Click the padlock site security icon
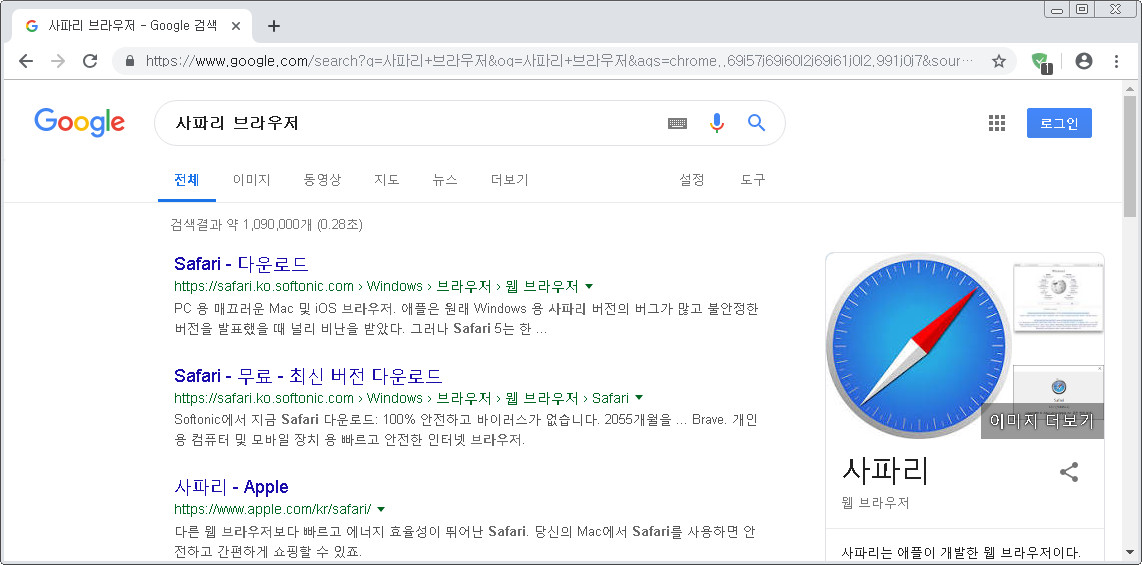 click(x=130, y=61)
